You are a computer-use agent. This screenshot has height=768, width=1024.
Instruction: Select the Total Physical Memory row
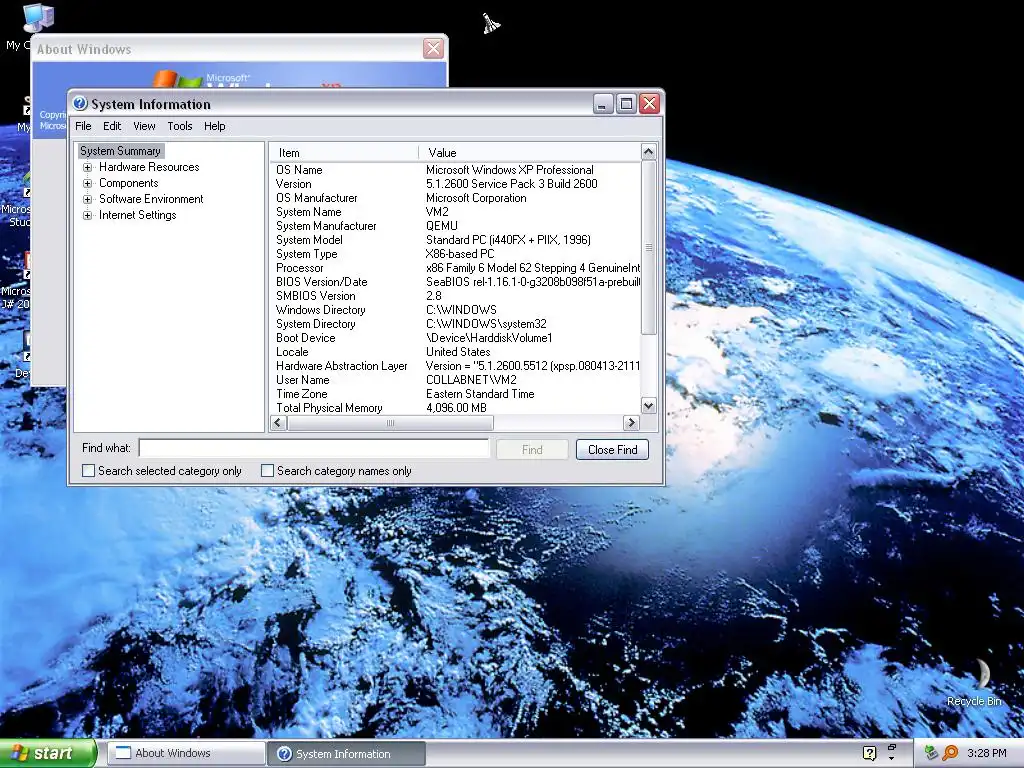(x=455, y=408)
